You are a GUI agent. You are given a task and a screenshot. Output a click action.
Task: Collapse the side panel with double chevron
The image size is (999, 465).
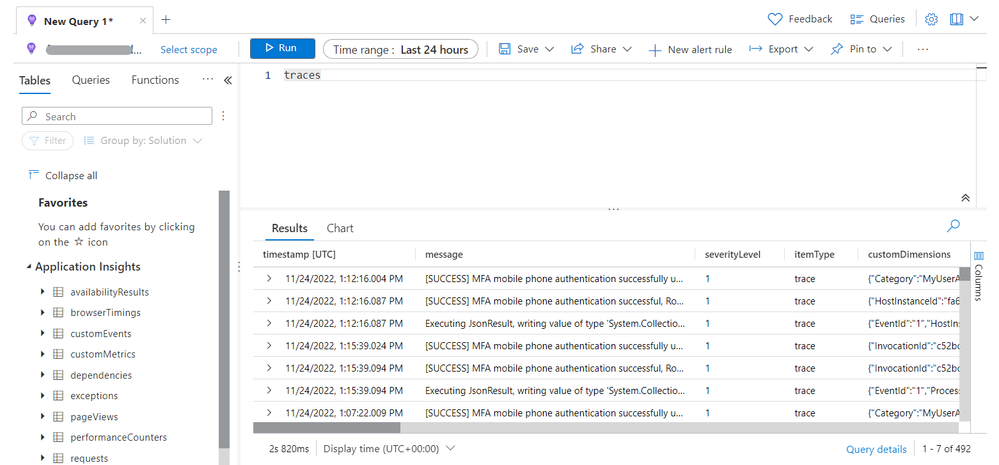click(227, 80)
